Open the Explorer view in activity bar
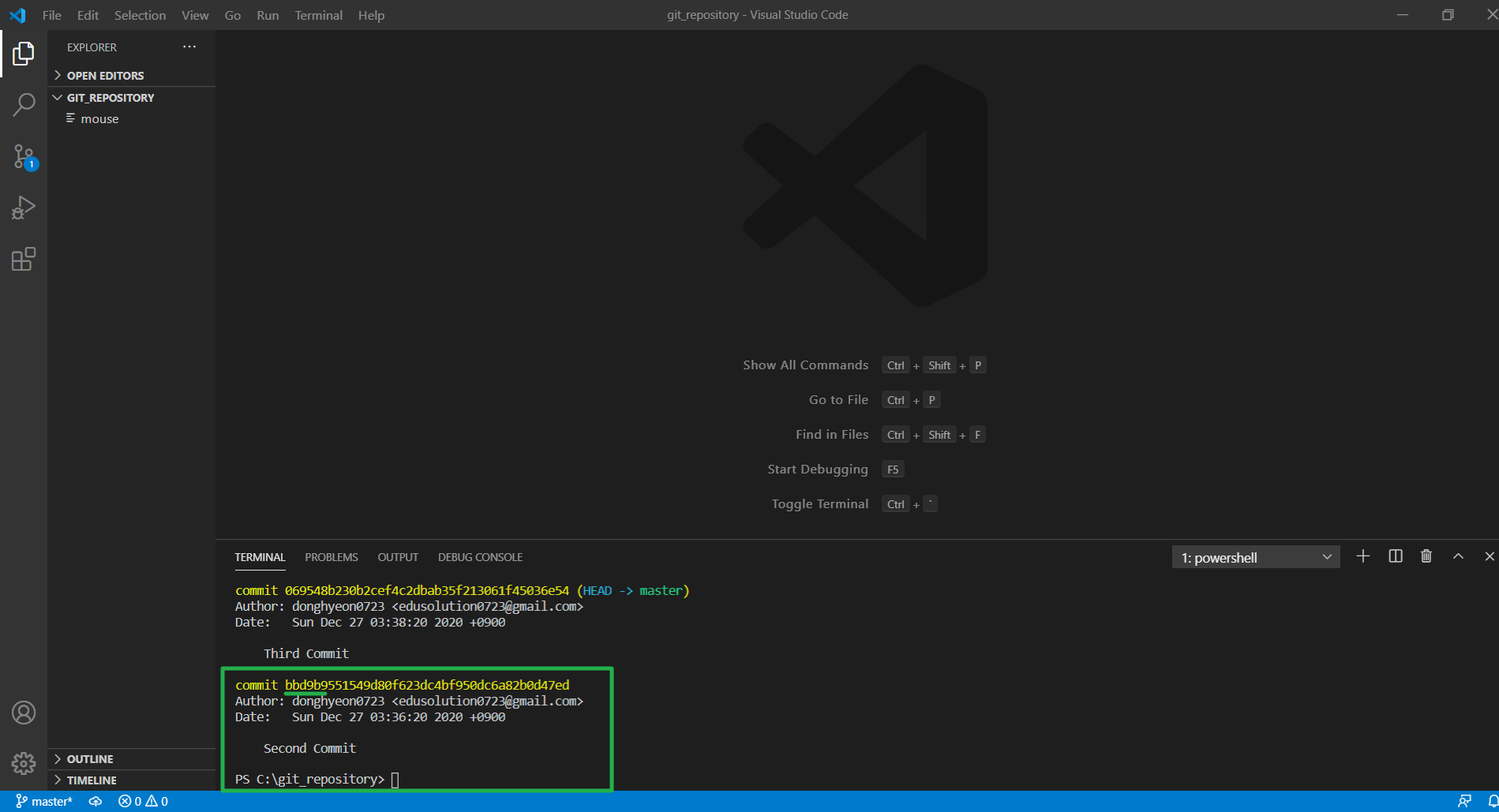The width and height of the screenshot is (1499, 812). (24, 54)
